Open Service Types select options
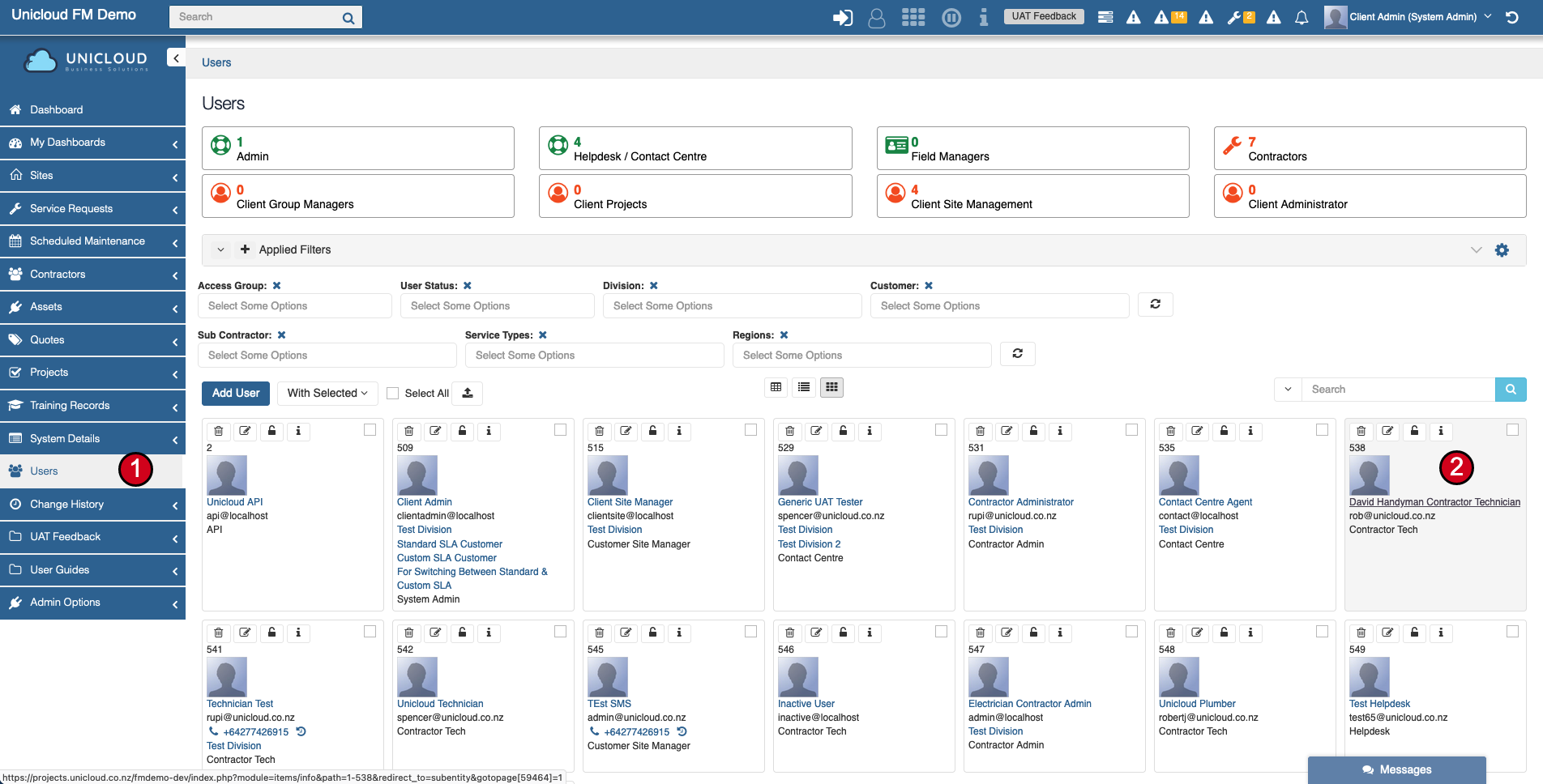The image size is (1543, 784). pyautogui.click(x=595, y=356)
